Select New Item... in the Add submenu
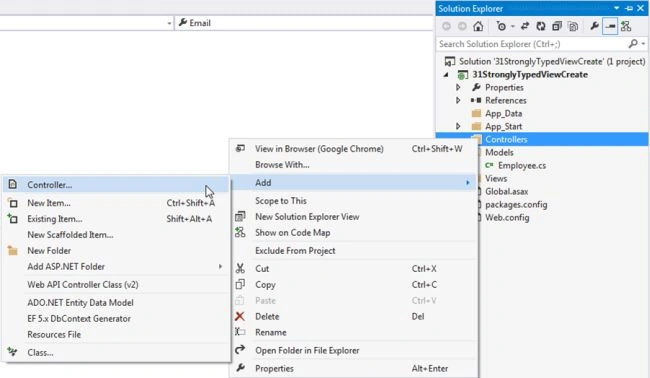The image size is (650, 378). coord(116,203)
